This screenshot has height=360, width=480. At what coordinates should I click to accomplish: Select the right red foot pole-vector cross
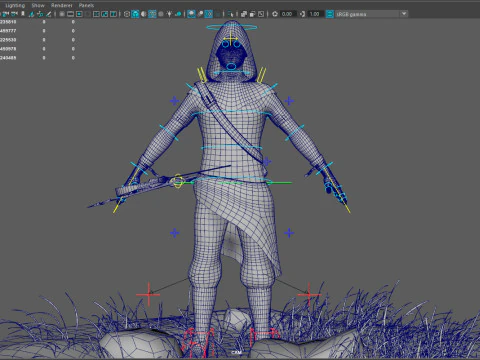click(x=309, y=295)
